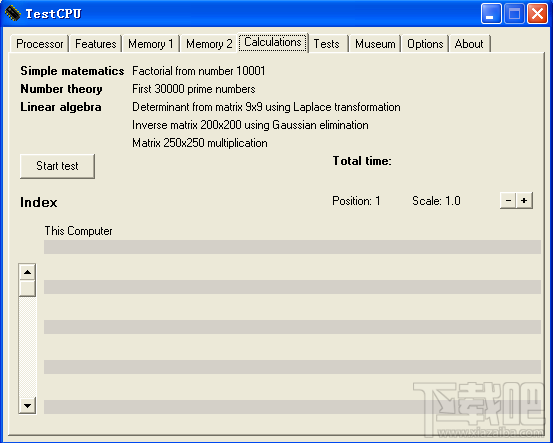This screenshot has width=553, height=443.
Task: Select the Calculations tab
Action: (273, 42)
